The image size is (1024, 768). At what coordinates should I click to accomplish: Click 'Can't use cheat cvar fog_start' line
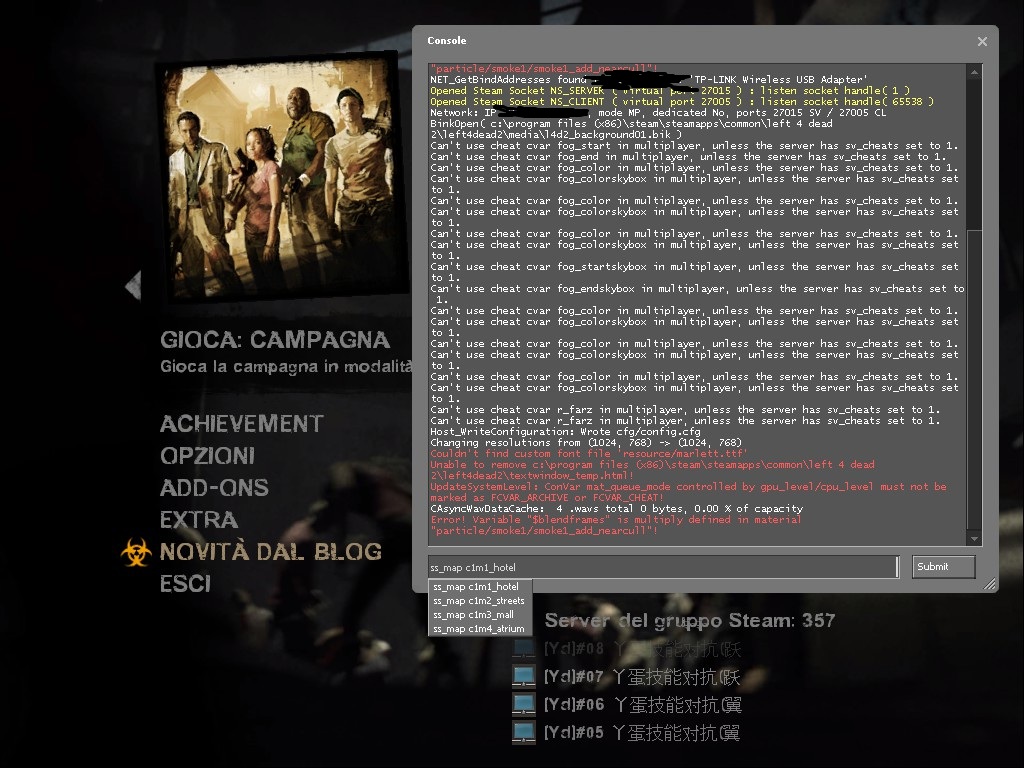pos(694,146)
